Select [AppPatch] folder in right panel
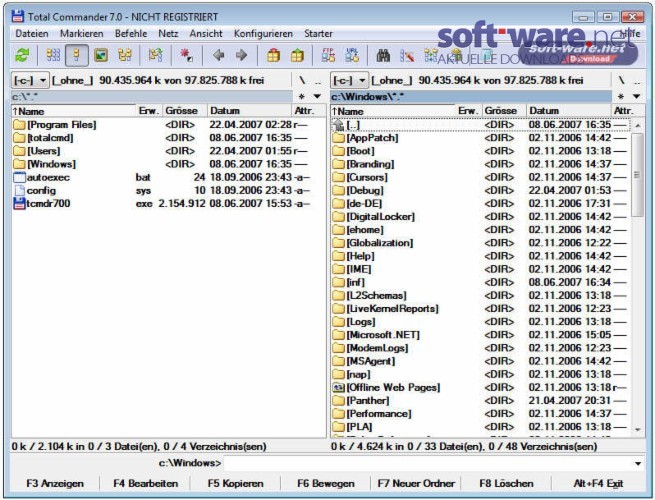Screen dimensions: 655x500 481,138
